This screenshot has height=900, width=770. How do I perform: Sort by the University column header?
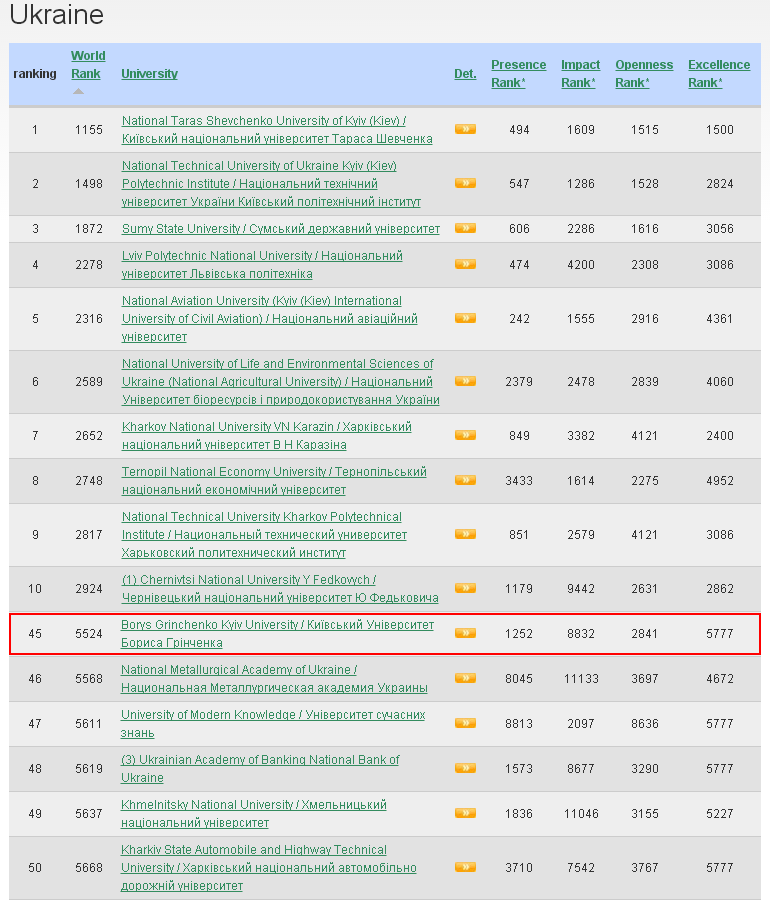tap(149, 73)
